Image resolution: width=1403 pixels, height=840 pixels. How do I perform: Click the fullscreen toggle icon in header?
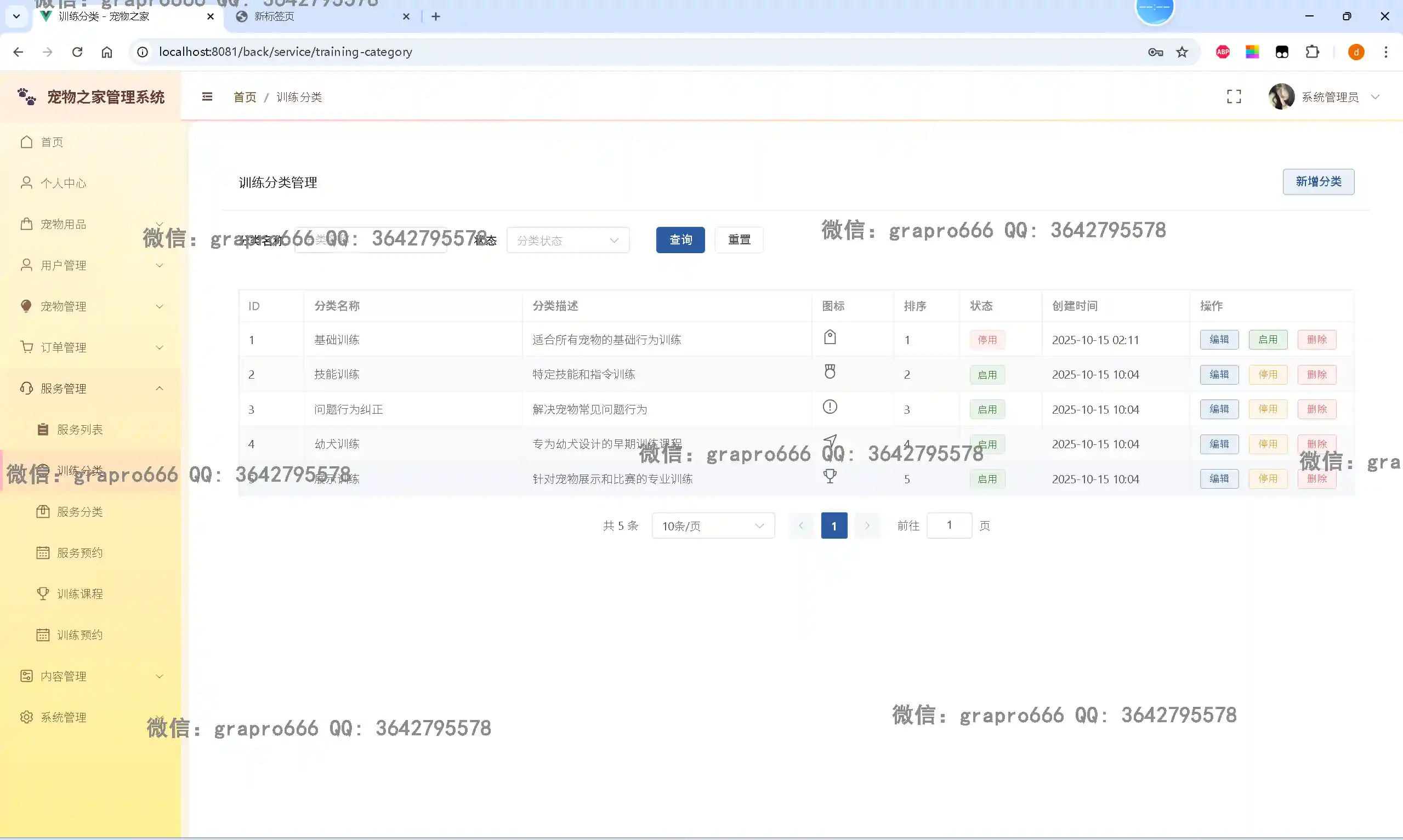tap(1234, 97)
